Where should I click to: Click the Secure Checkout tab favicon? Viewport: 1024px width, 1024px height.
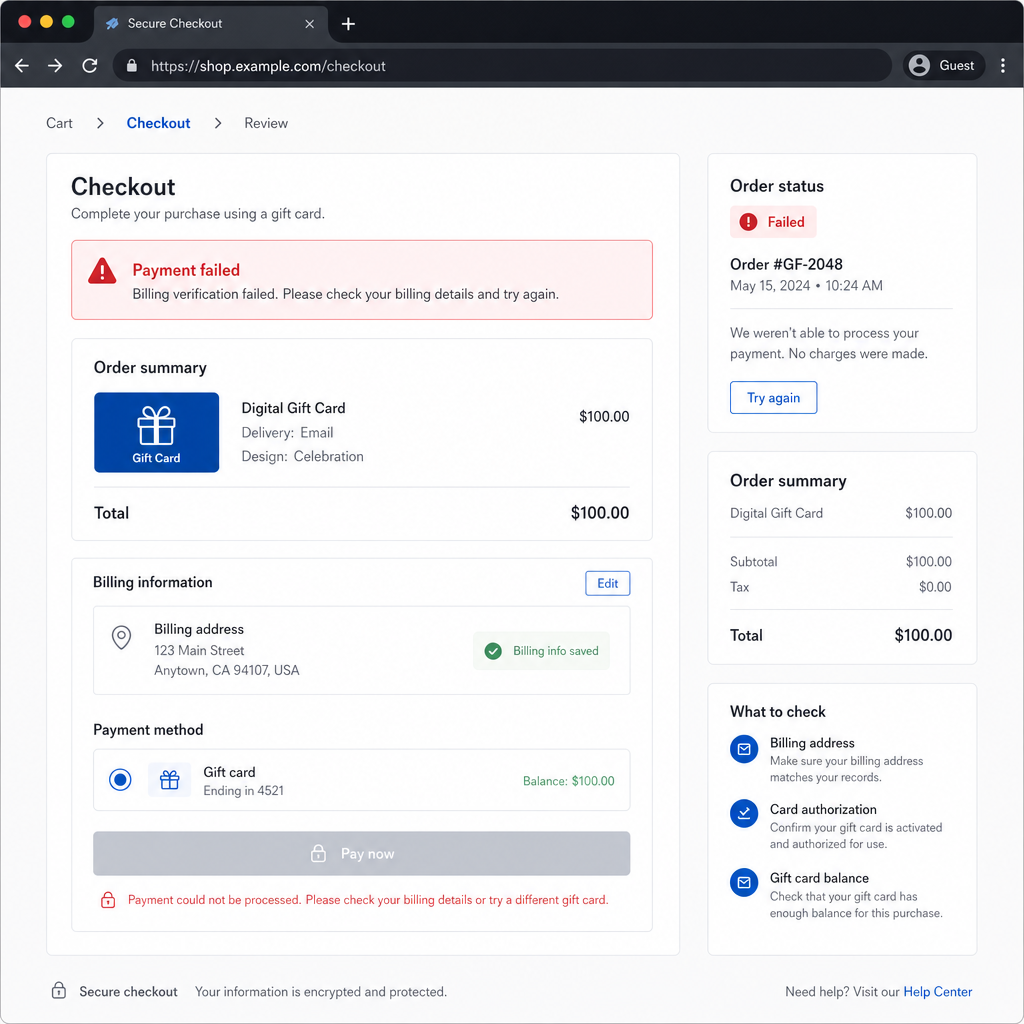point(112,24)
